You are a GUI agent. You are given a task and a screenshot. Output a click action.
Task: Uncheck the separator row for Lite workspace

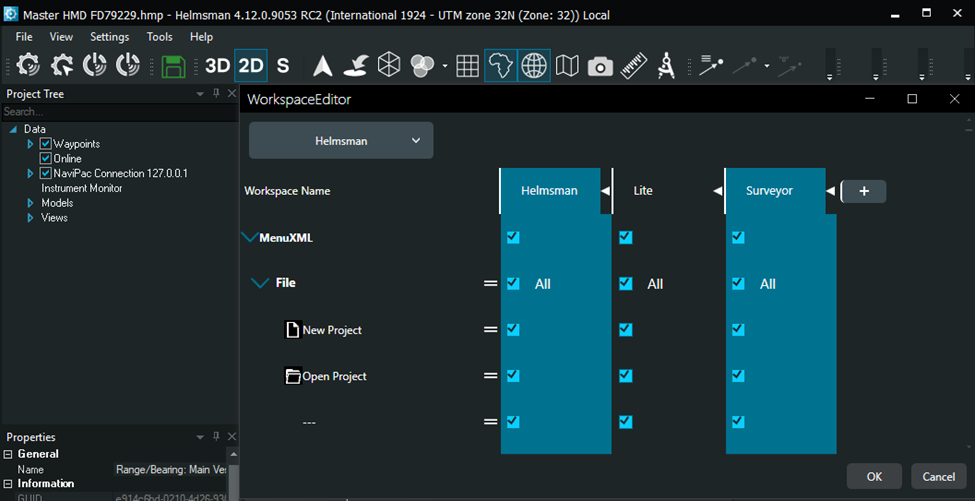[626, 422]
